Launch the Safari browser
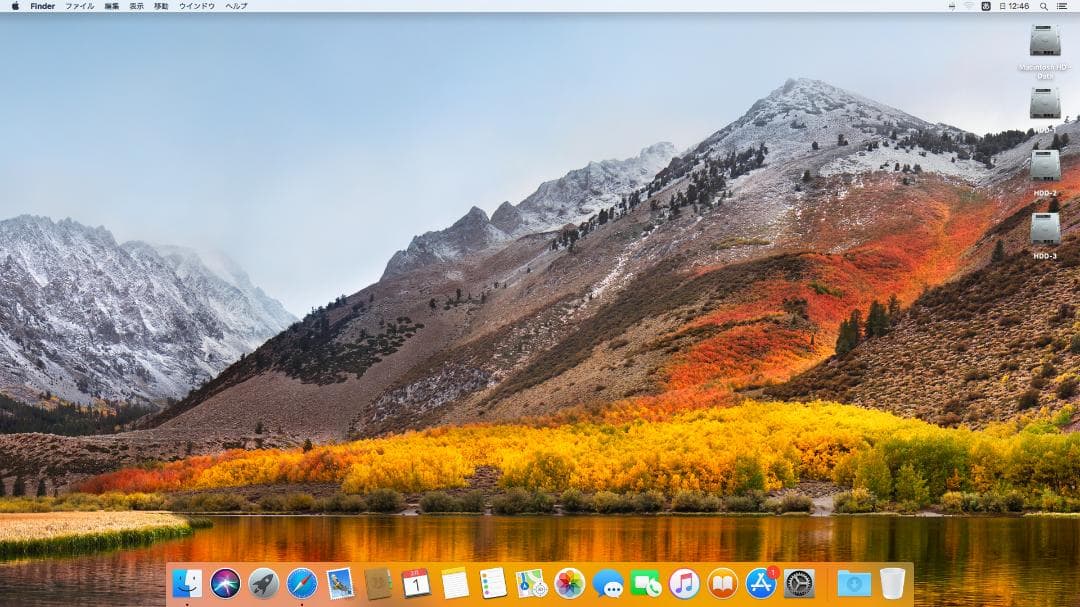The width and height of the screenshot is (1080, 607). click(x=300, y=585)
